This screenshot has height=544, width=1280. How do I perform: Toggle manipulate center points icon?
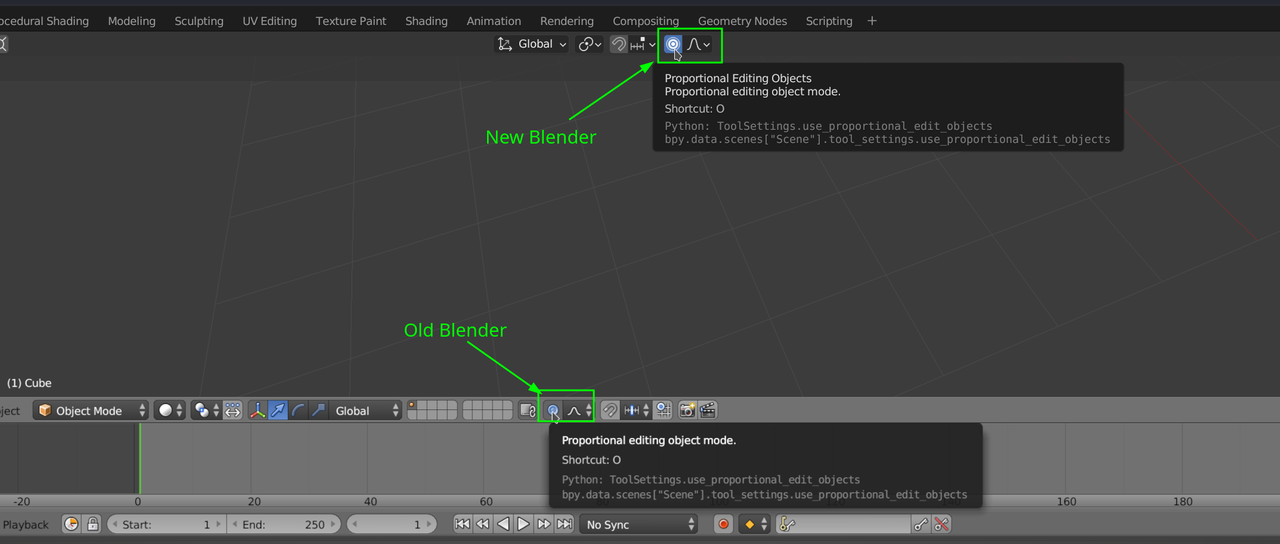point(233,411)
